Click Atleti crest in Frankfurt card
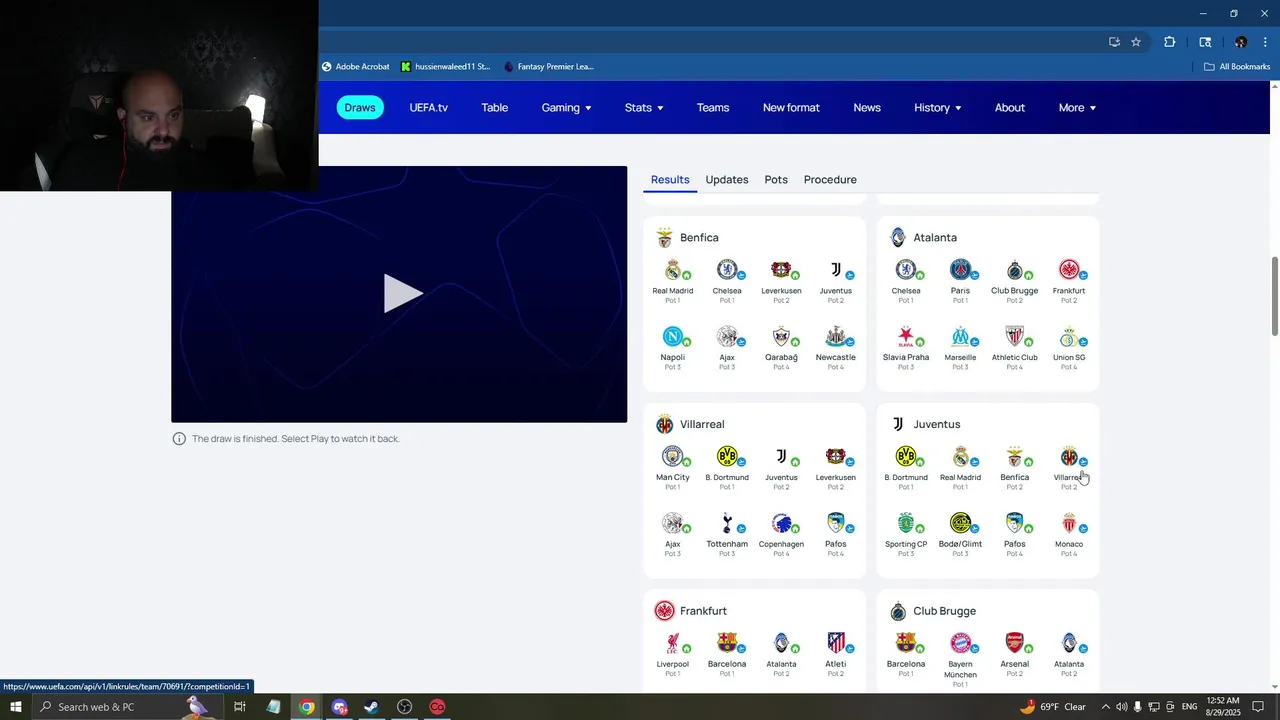 (x=835, y=643)
